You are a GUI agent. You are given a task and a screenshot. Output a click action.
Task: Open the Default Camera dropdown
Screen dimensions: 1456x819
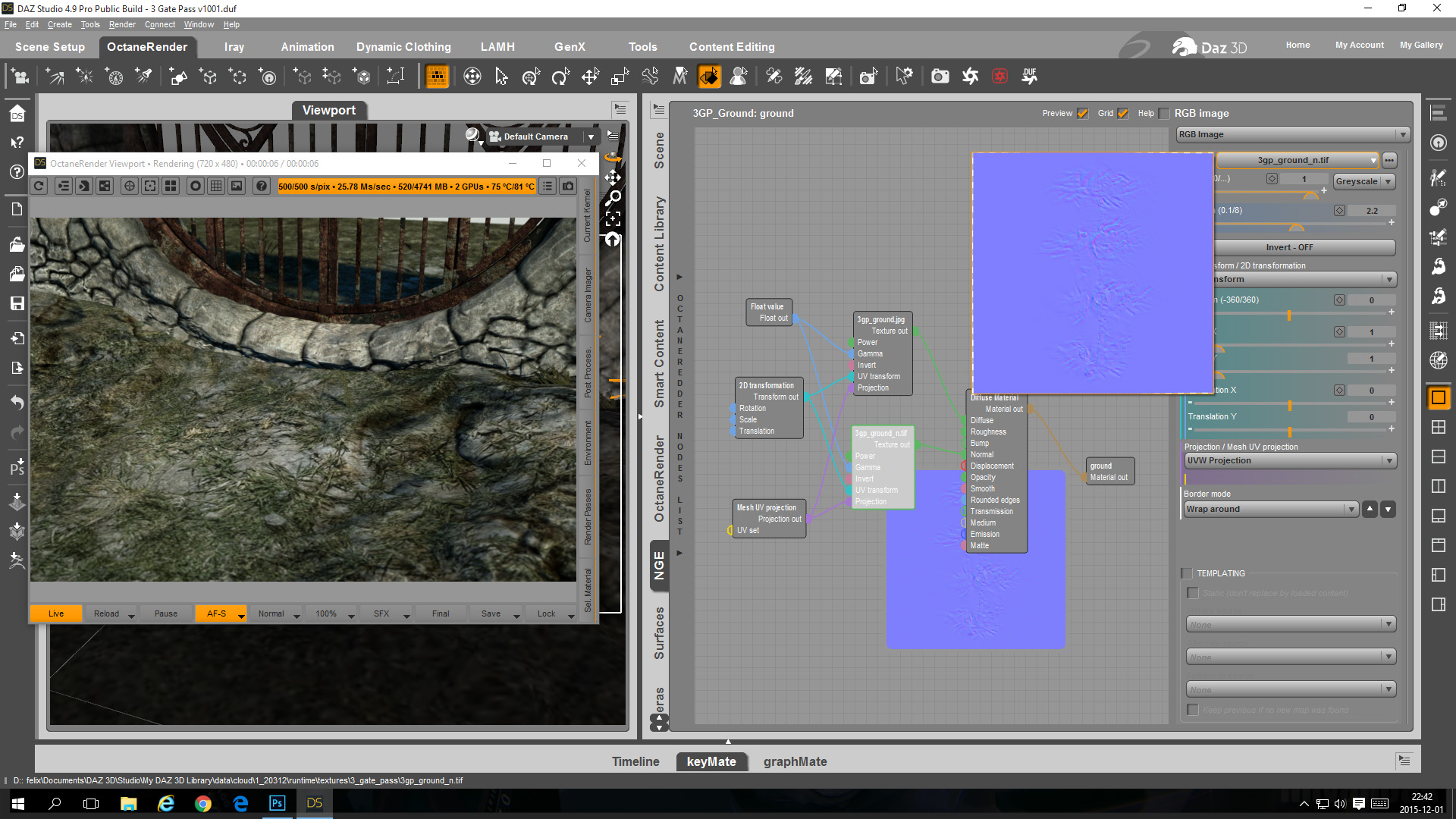click(x=591, y=136)
